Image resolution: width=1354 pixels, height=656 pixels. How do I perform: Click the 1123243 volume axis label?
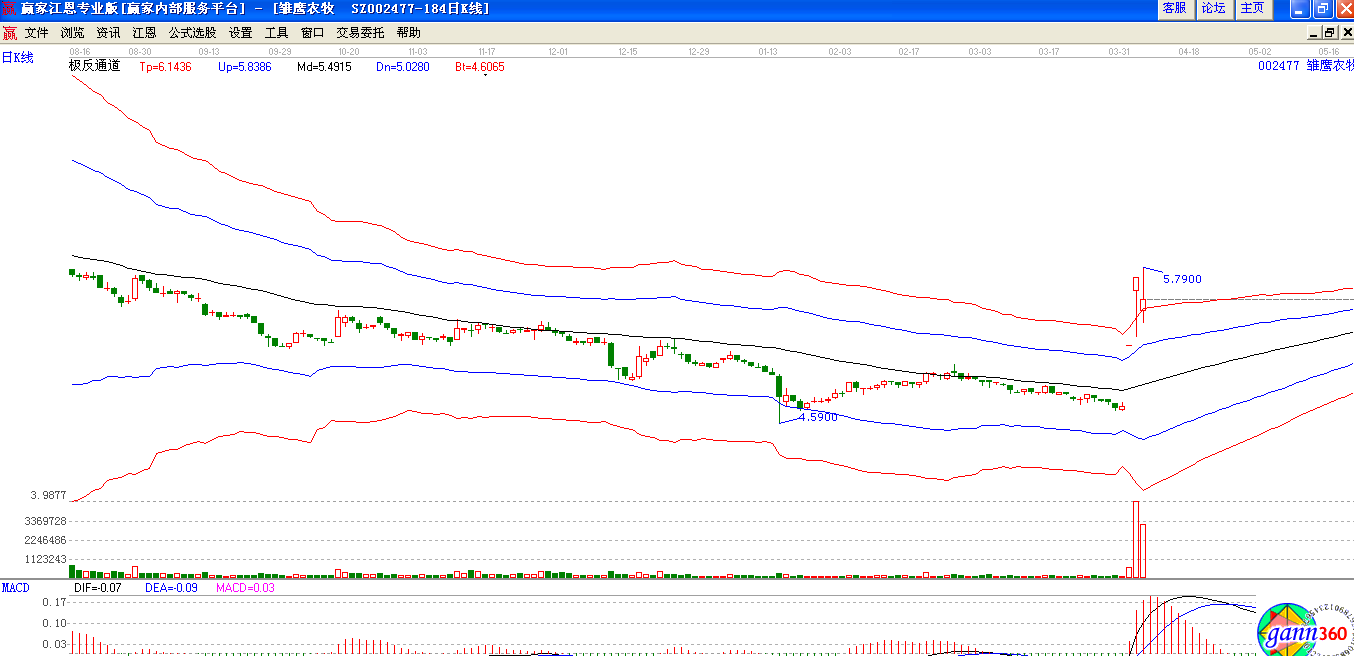pos(45,559)
